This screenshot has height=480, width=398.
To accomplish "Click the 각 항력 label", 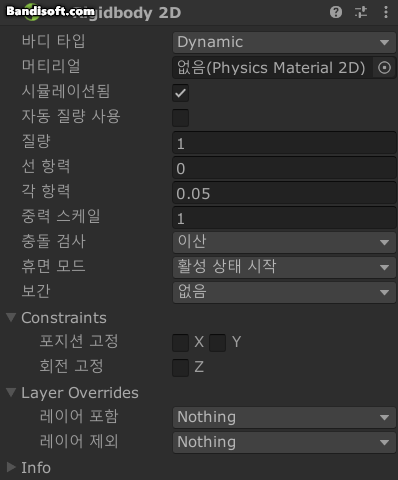I will tap(46, 191).
